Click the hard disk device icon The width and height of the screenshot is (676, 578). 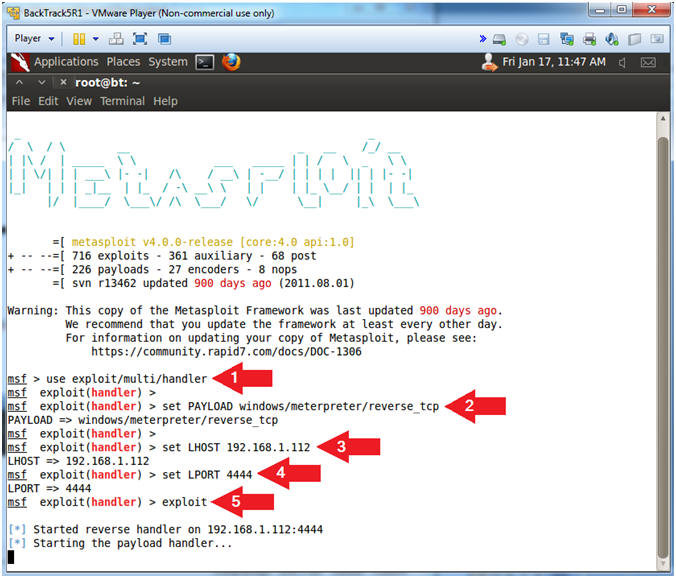[x=499, y=40]
